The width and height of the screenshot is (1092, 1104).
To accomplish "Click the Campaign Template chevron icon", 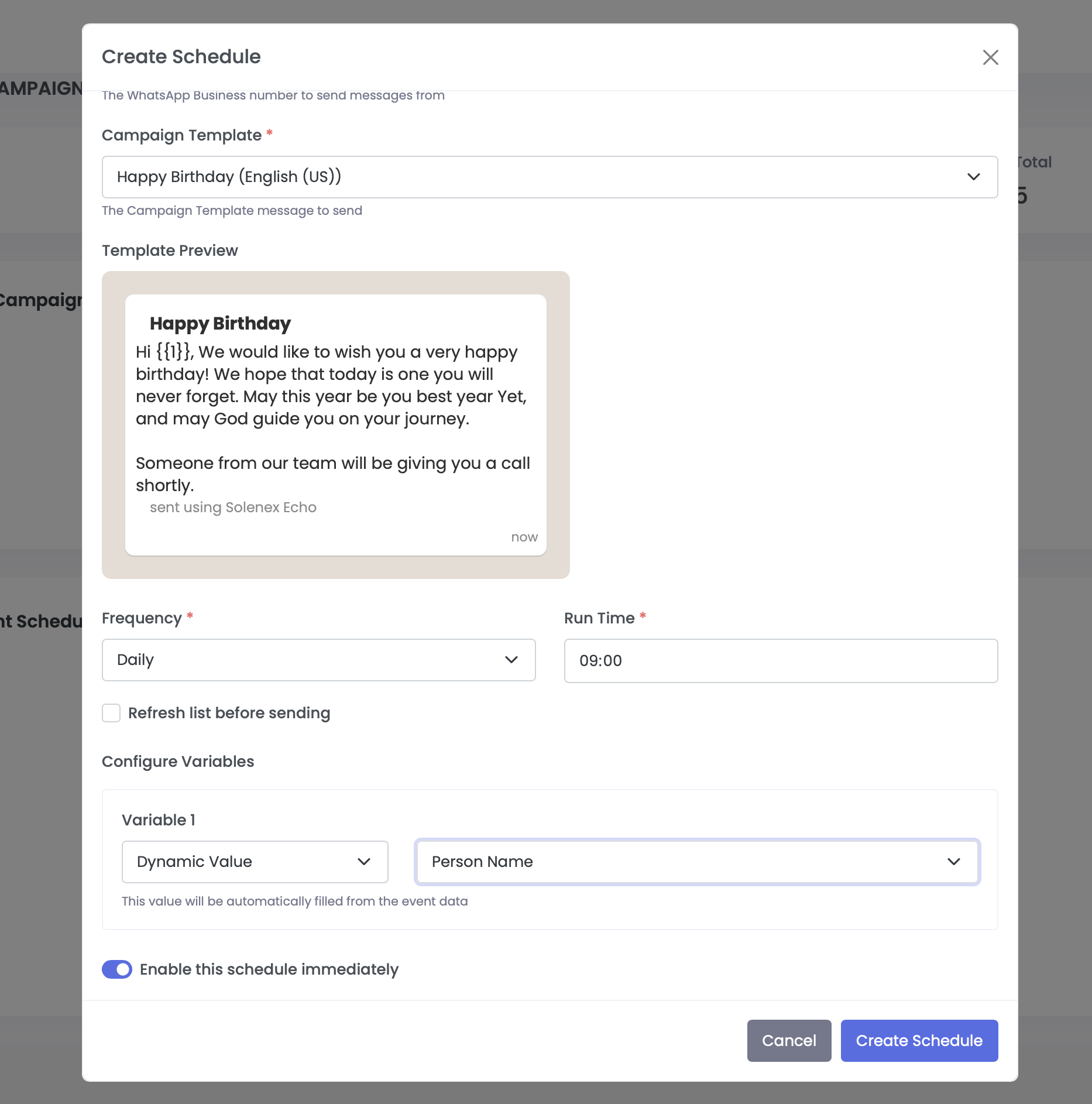I will pos(973,177).
